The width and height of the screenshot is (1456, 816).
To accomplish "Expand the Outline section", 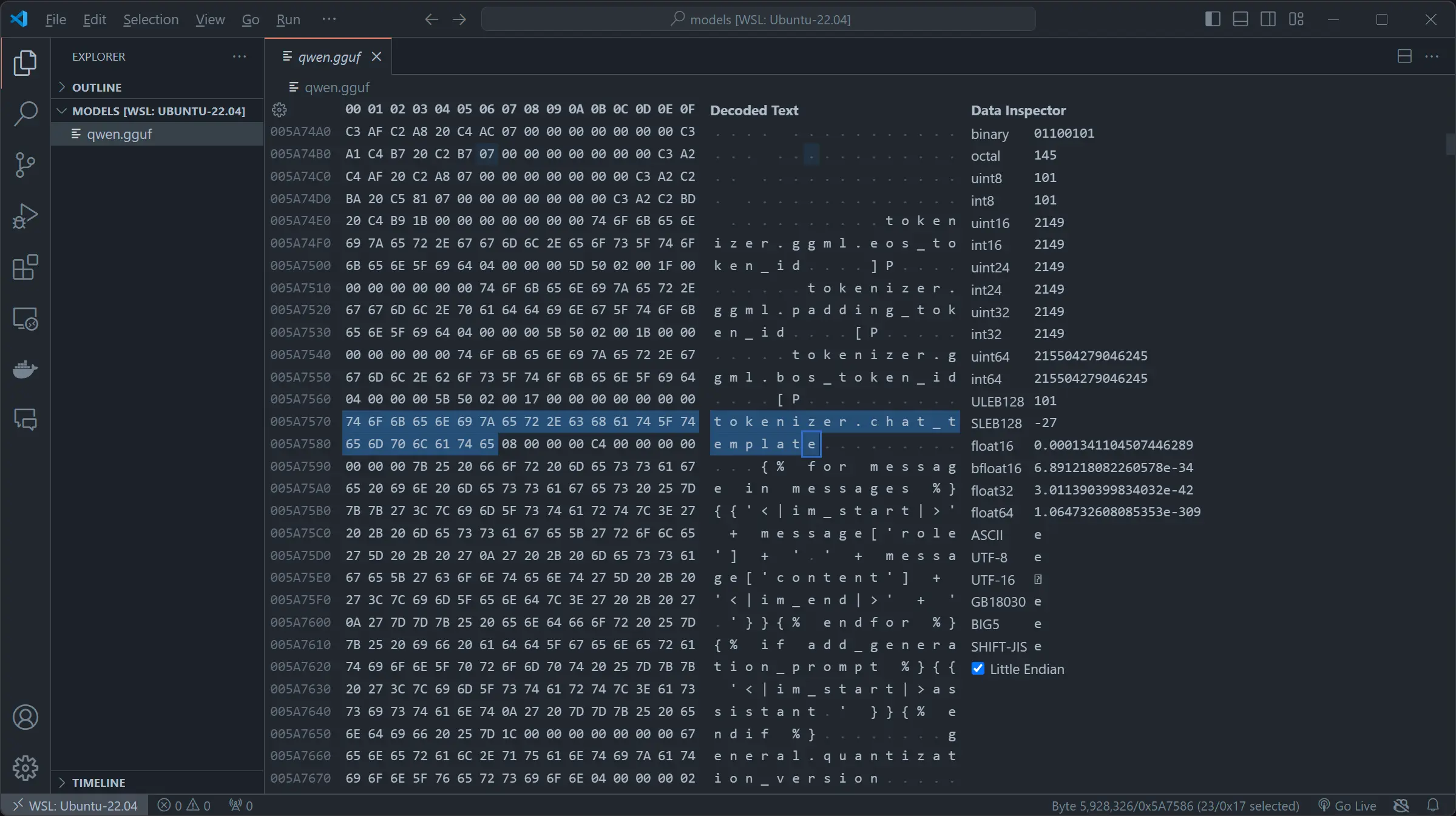I will pos(97,87).
